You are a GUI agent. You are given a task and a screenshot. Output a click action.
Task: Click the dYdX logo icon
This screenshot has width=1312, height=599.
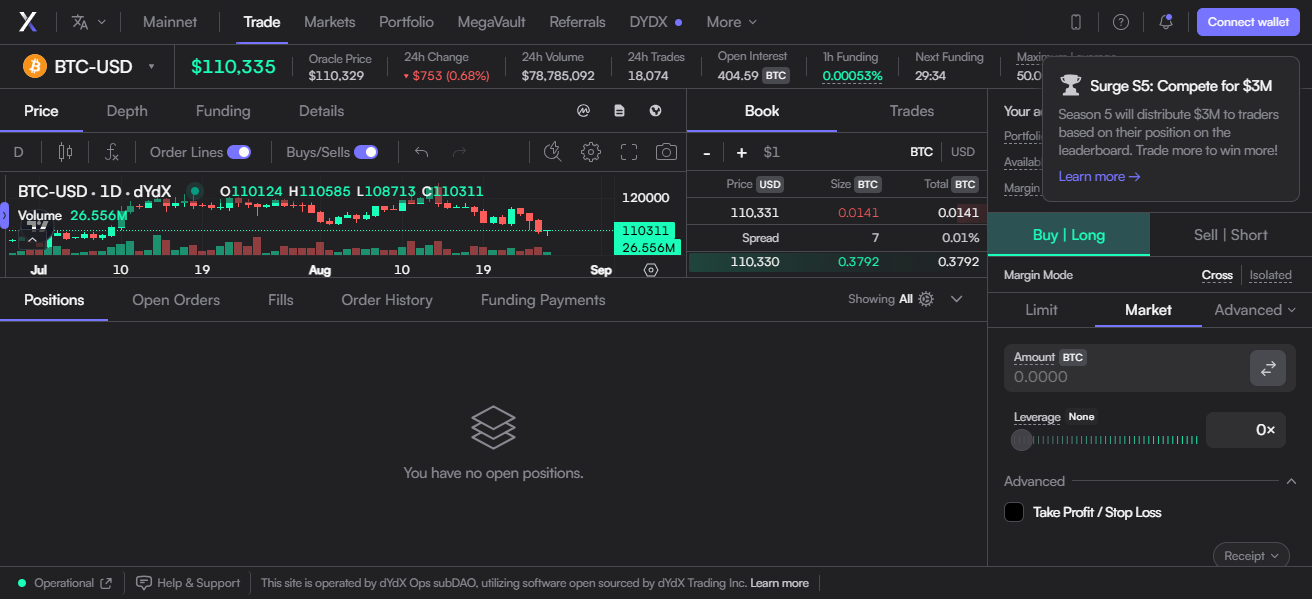pos(28,21)
